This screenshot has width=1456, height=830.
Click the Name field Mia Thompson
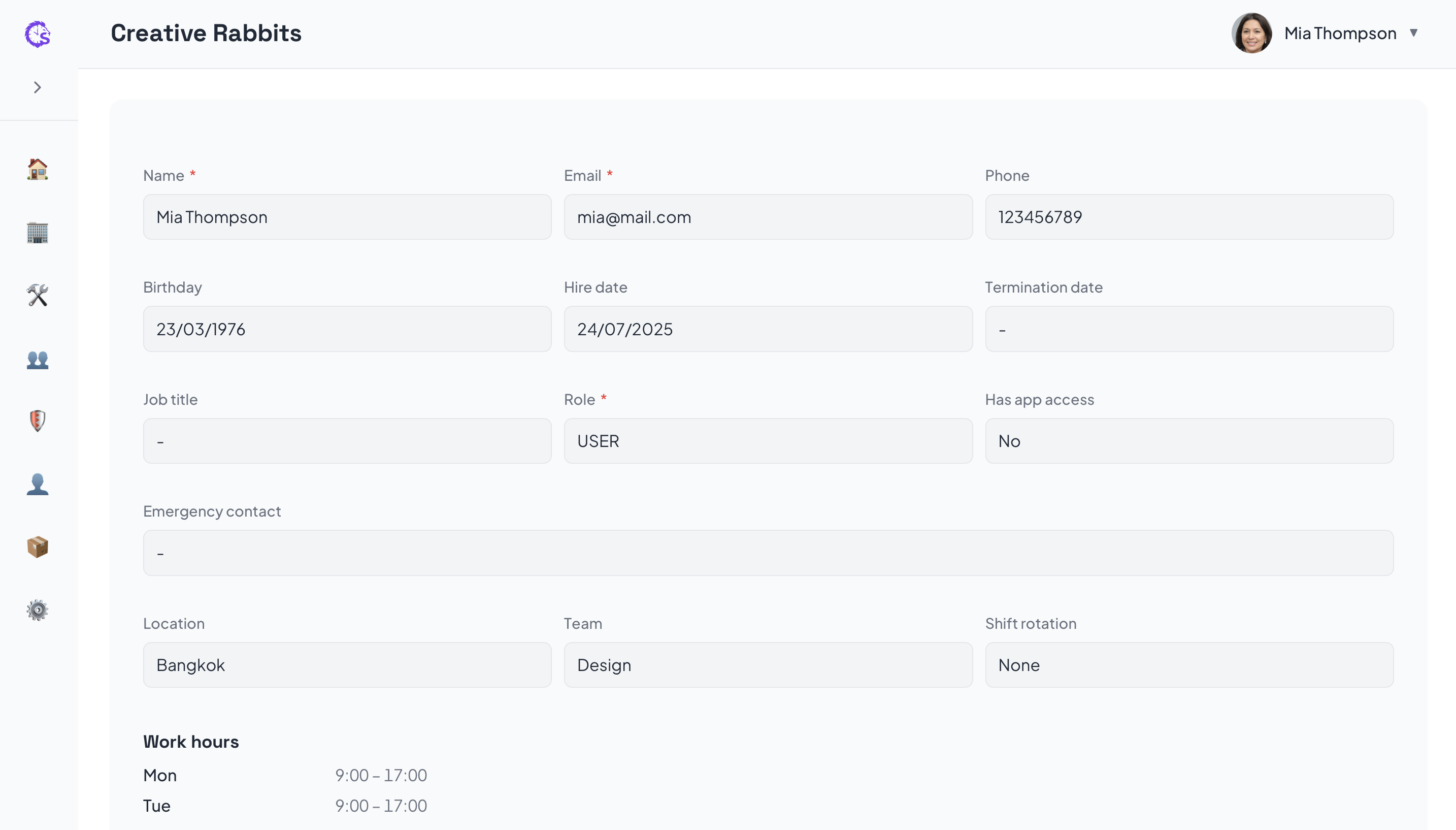pos(347,217)
